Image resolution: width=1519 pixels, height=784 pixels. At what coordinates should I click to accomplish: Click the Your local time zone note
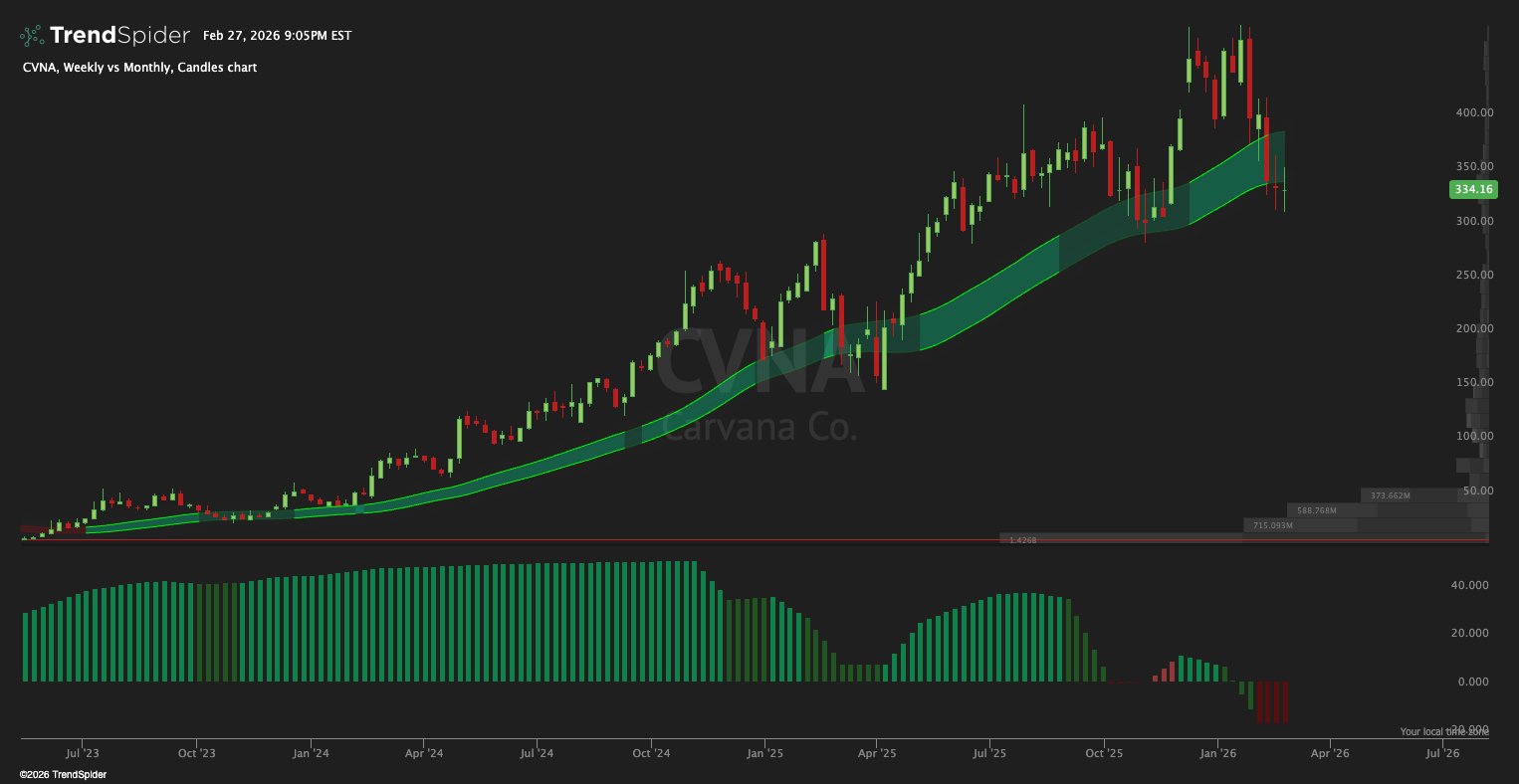point(1444,731)
